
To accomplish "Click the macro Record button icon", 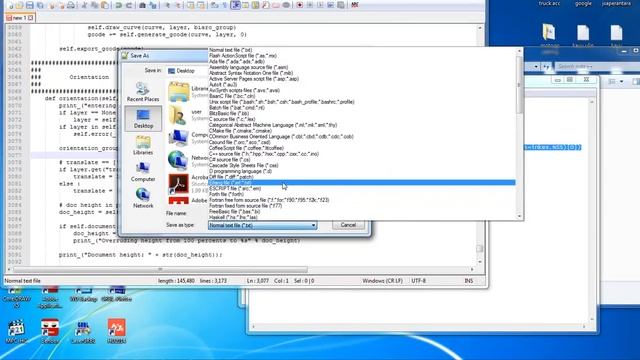I will click(300, 5).
